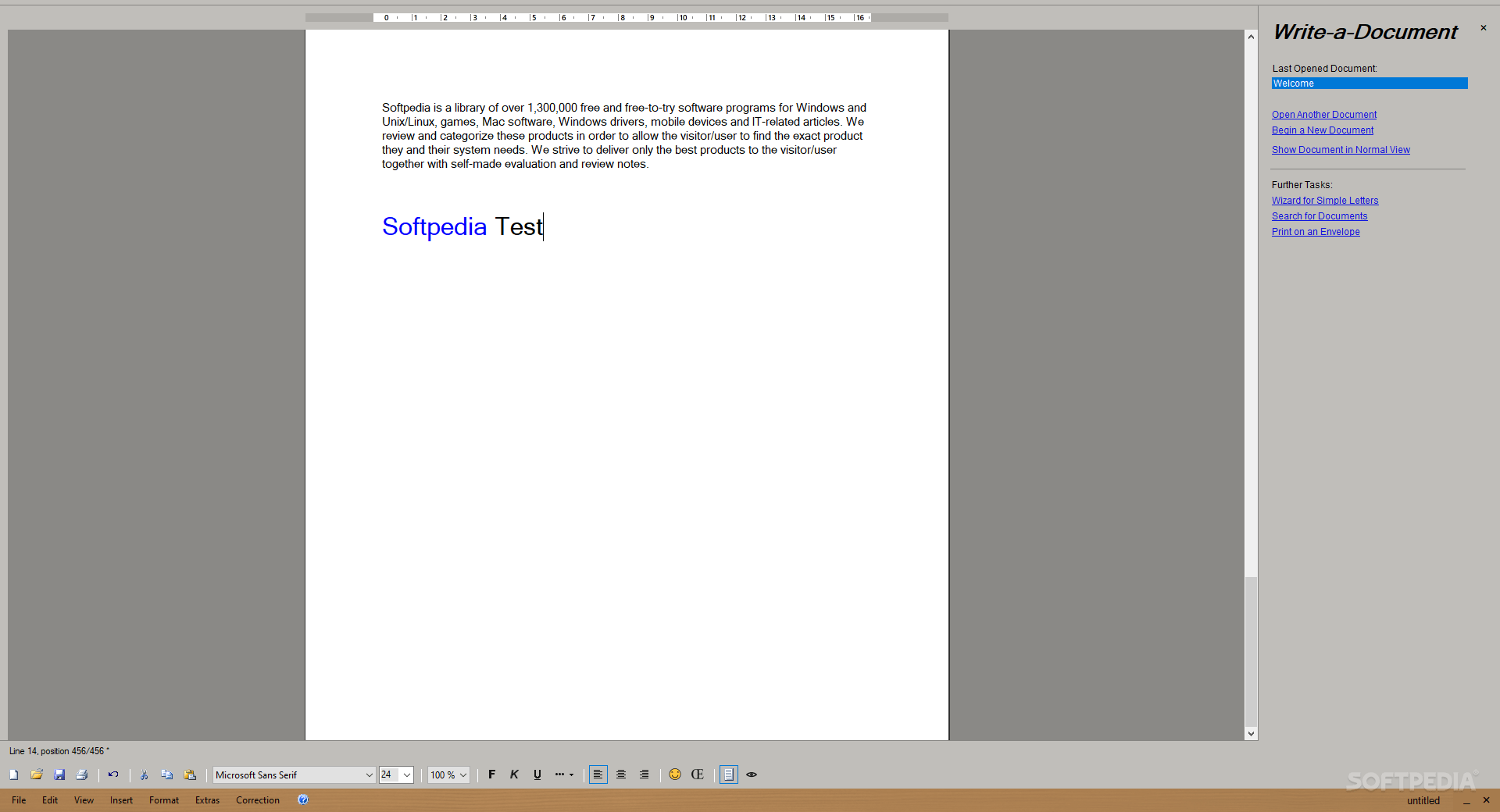Launch the Wizard for Simple Letters
Viewport: 1500px width, 812px height.
click(x=1325, y=201)
